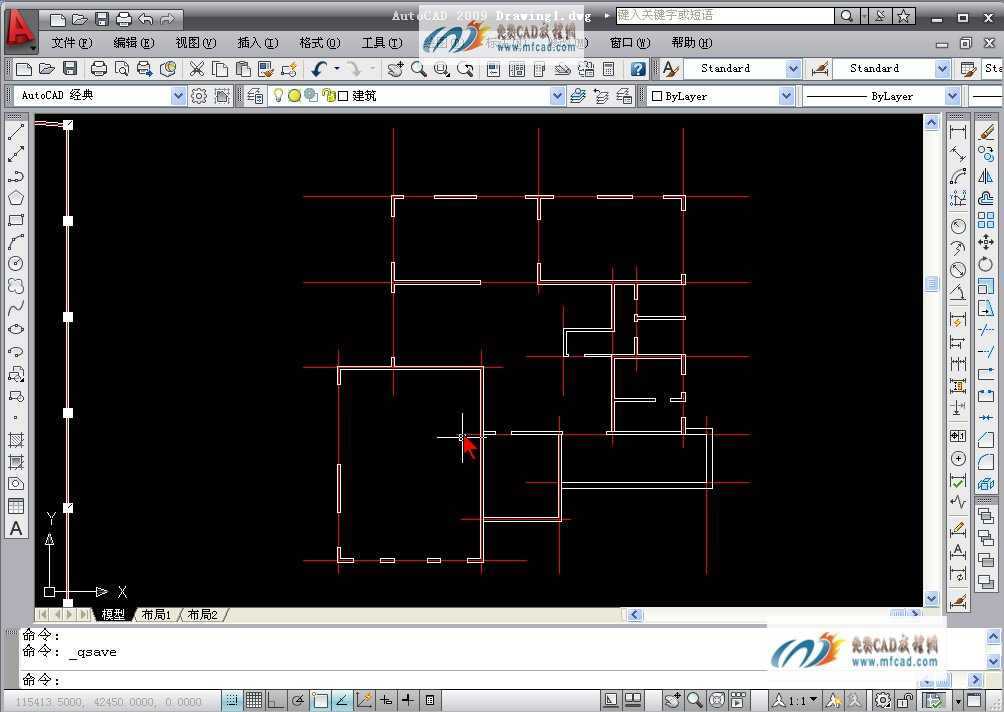Viewport: 1004px width, 712px height.
Task: Click the search box in title bar
Action: click(x=724, y=16)
